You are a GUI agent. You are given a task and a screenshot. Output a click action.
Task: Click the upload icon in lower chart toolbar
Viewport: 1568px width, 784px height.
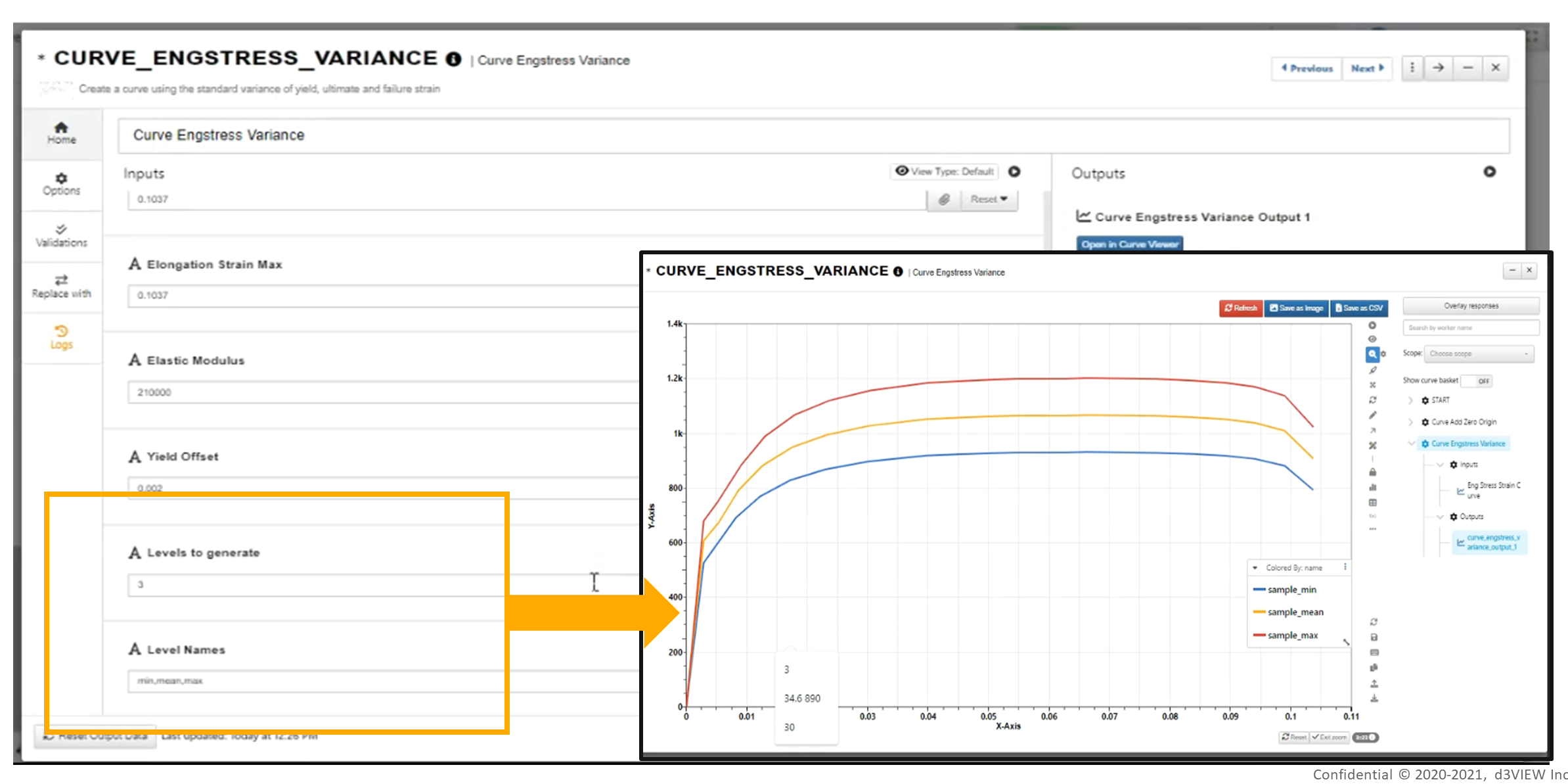click(x=1374, y=683)
